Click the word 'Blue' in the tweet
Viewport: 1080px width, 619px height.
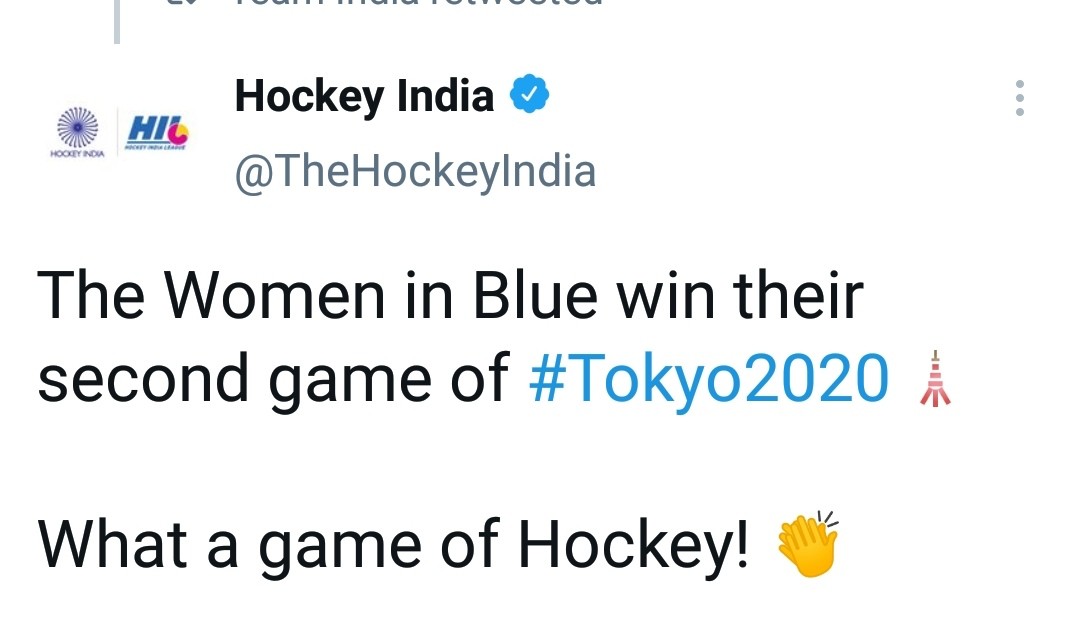[x=535, y=296]
